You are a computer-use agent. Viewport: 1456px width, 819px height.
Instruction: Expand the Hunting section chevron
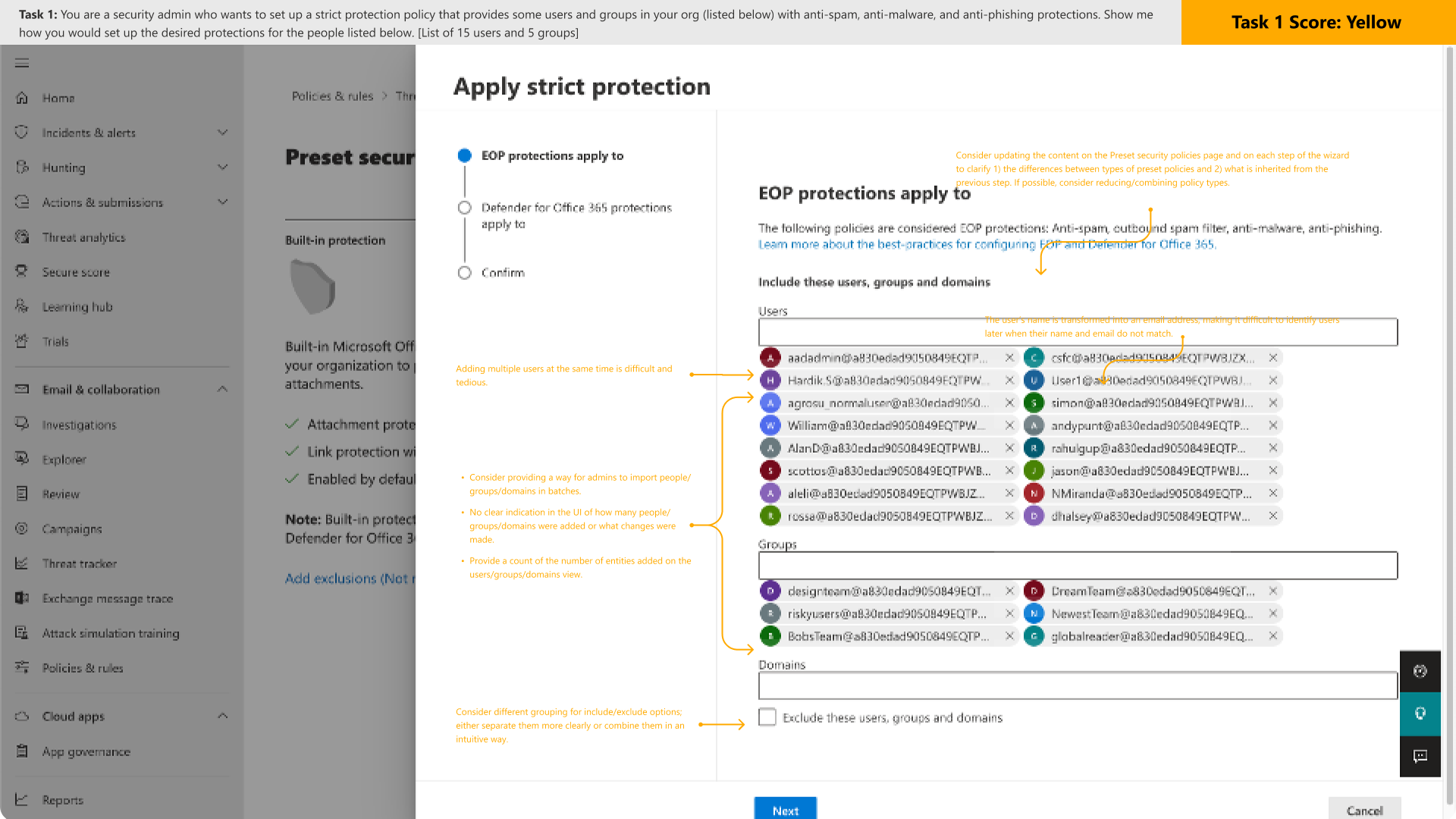click(x=222, y=168)
